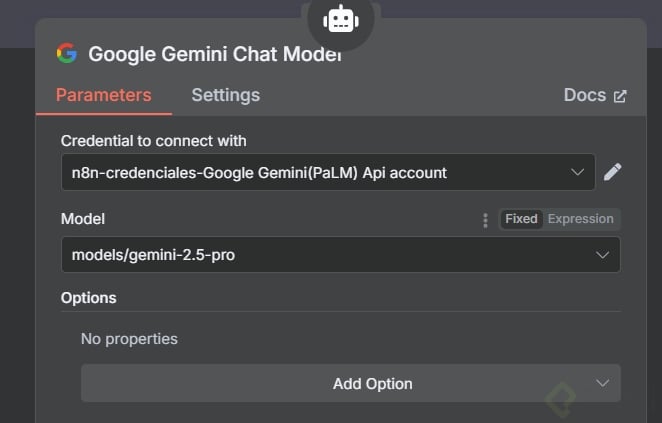Switch to the Parameters tab
This screenshot has width=662, height=423.
[x=103, y=95]
